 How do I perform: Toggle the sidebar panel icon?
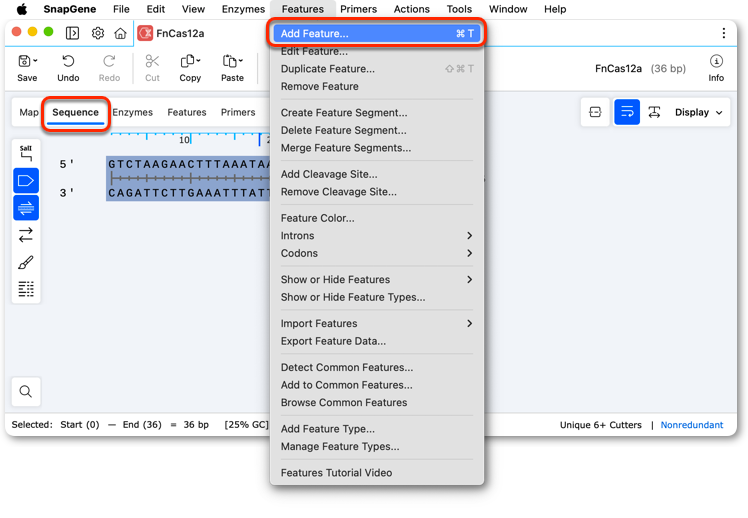[72, 33]
